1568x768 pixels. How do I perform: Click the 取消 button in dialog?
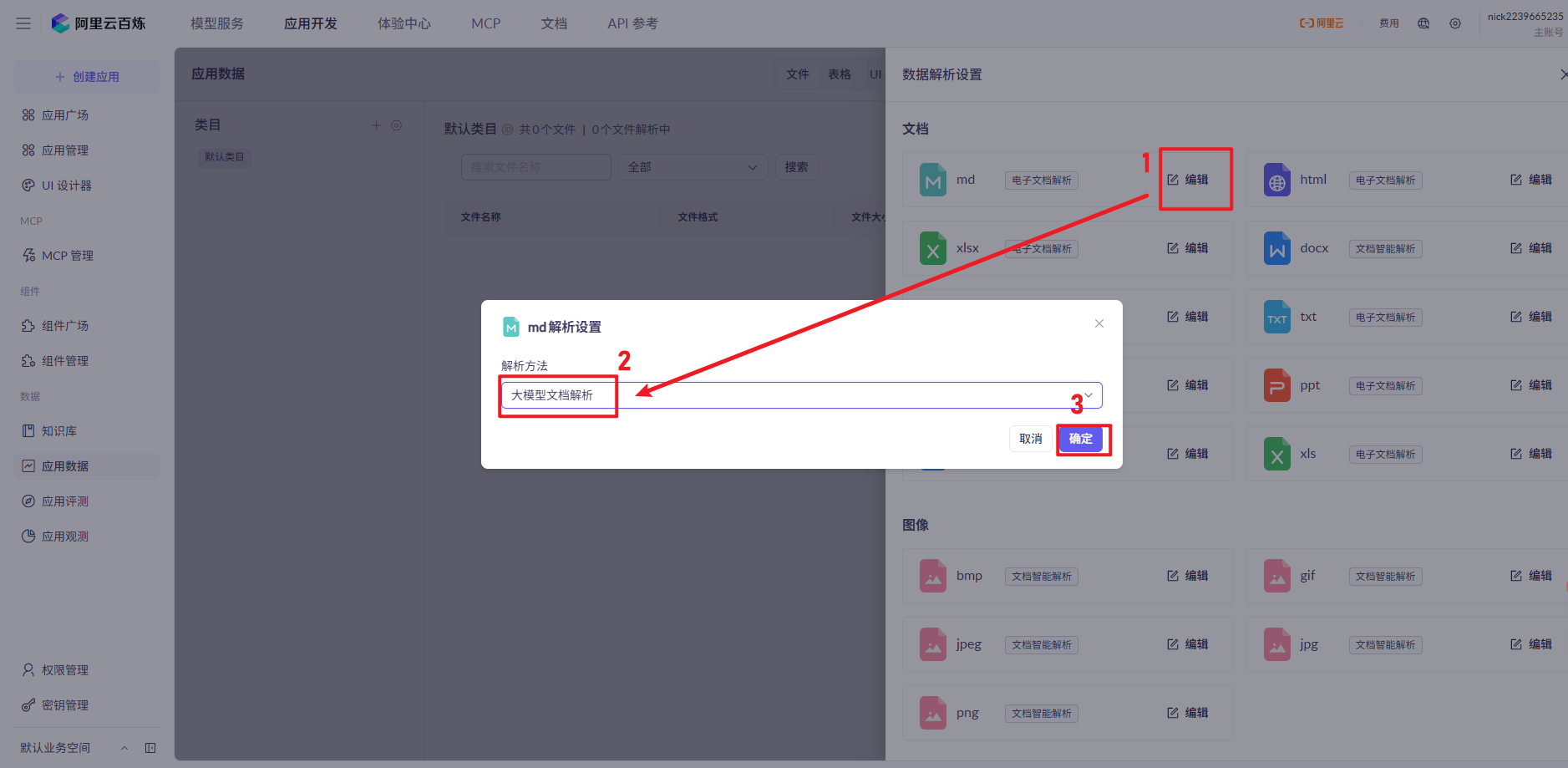click(x=1030, y=439)
